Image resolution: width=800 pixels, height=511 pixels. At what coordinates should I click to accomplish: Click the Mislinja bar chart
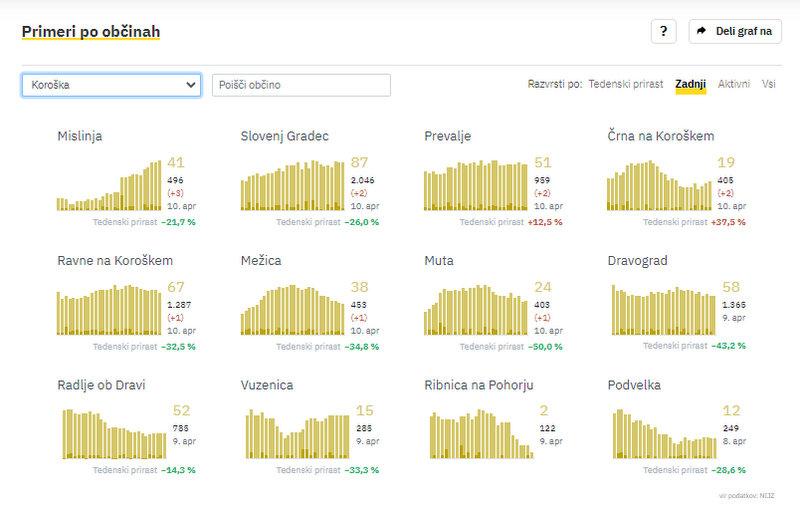point(108,185)
